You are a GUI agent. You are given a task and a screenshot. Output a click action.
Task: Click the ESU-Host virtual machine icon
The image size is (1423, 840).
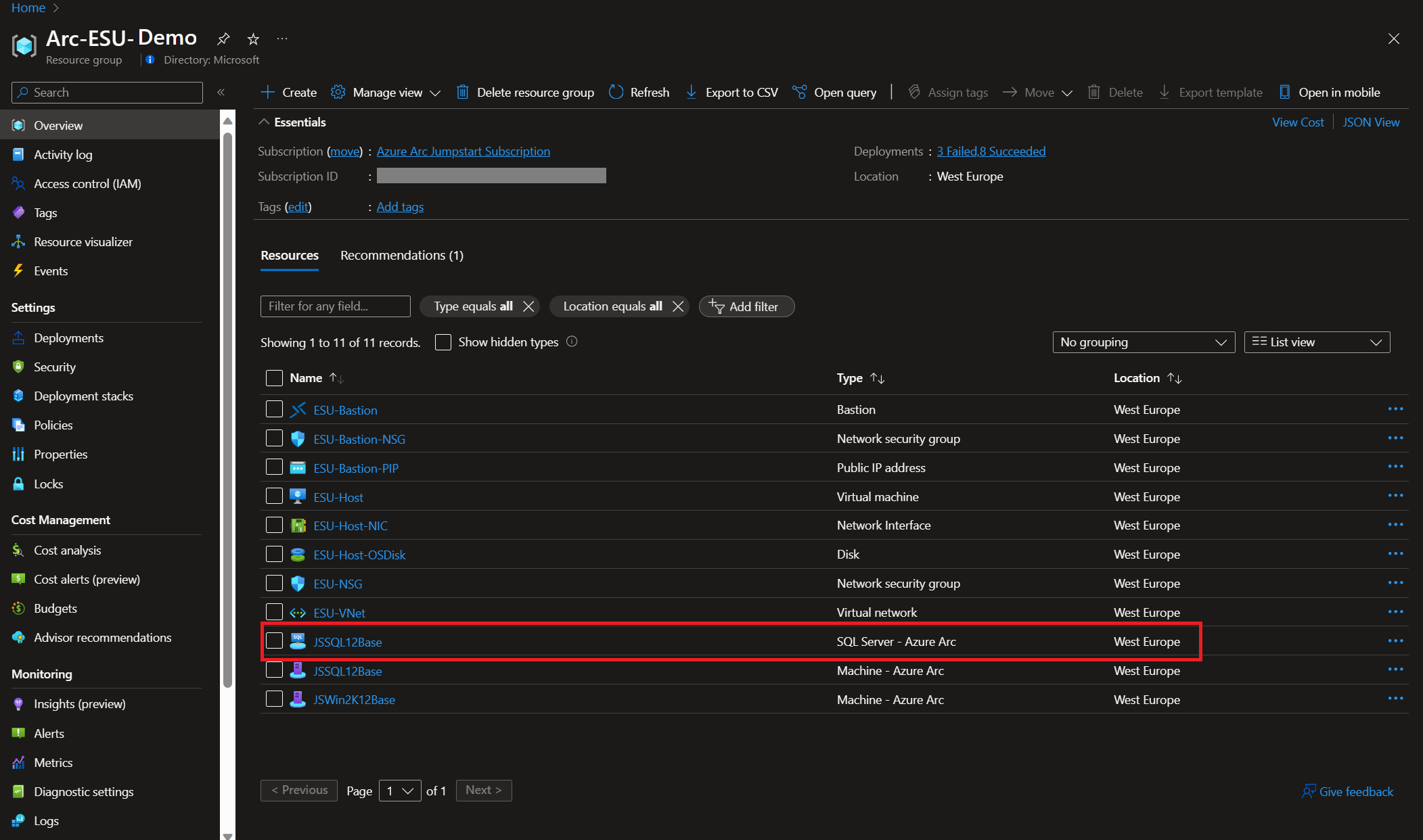point(298,496)
